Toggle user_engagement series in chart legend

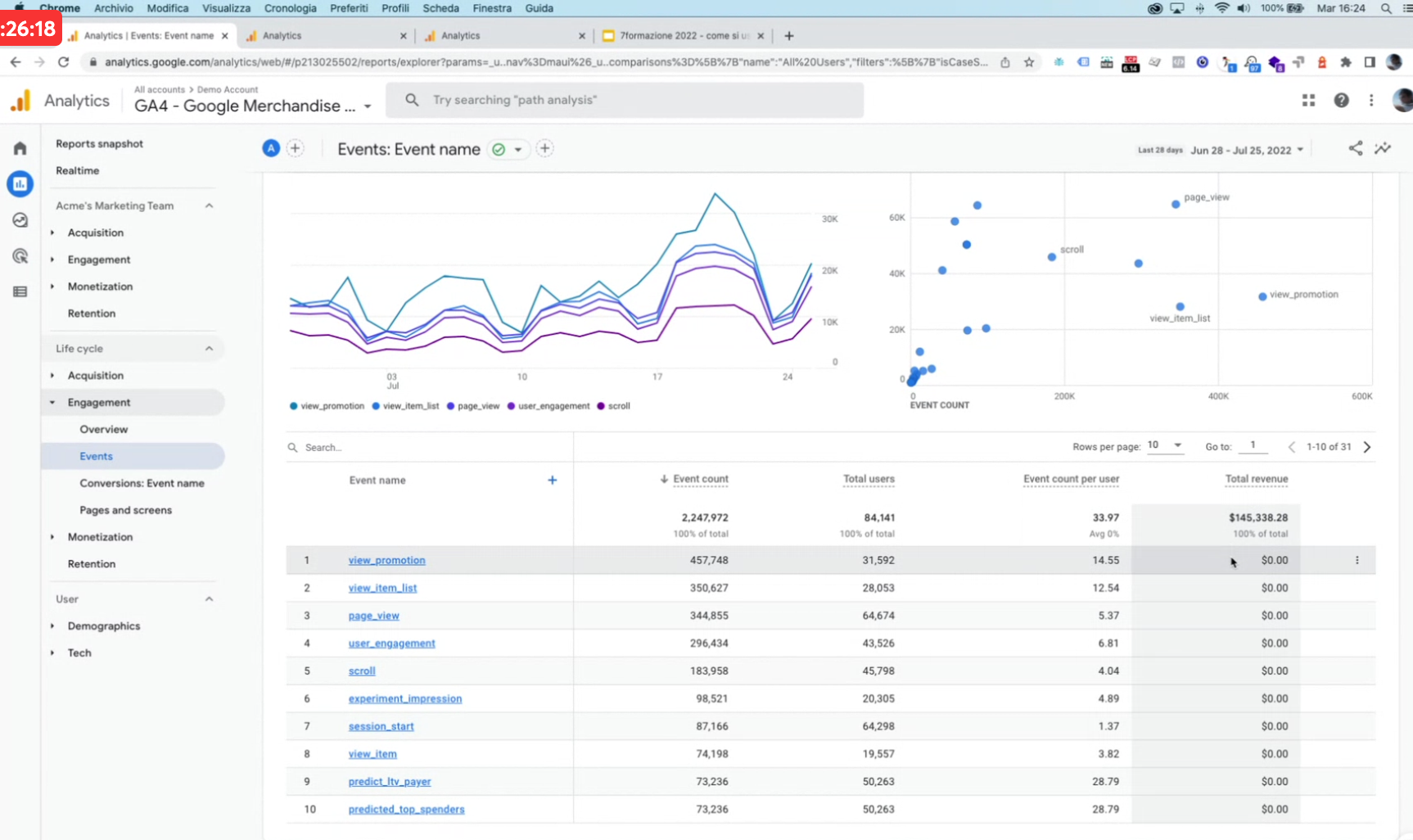tap(548, 406)
